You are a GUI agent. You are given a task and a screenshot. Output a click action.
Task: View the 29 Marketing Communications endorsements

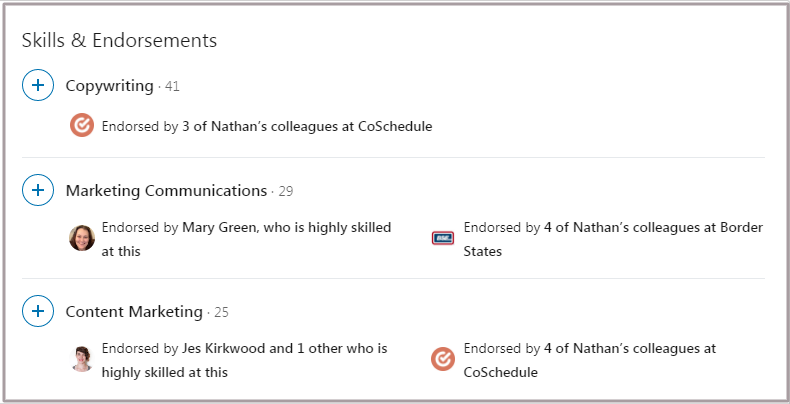point(286,191)
